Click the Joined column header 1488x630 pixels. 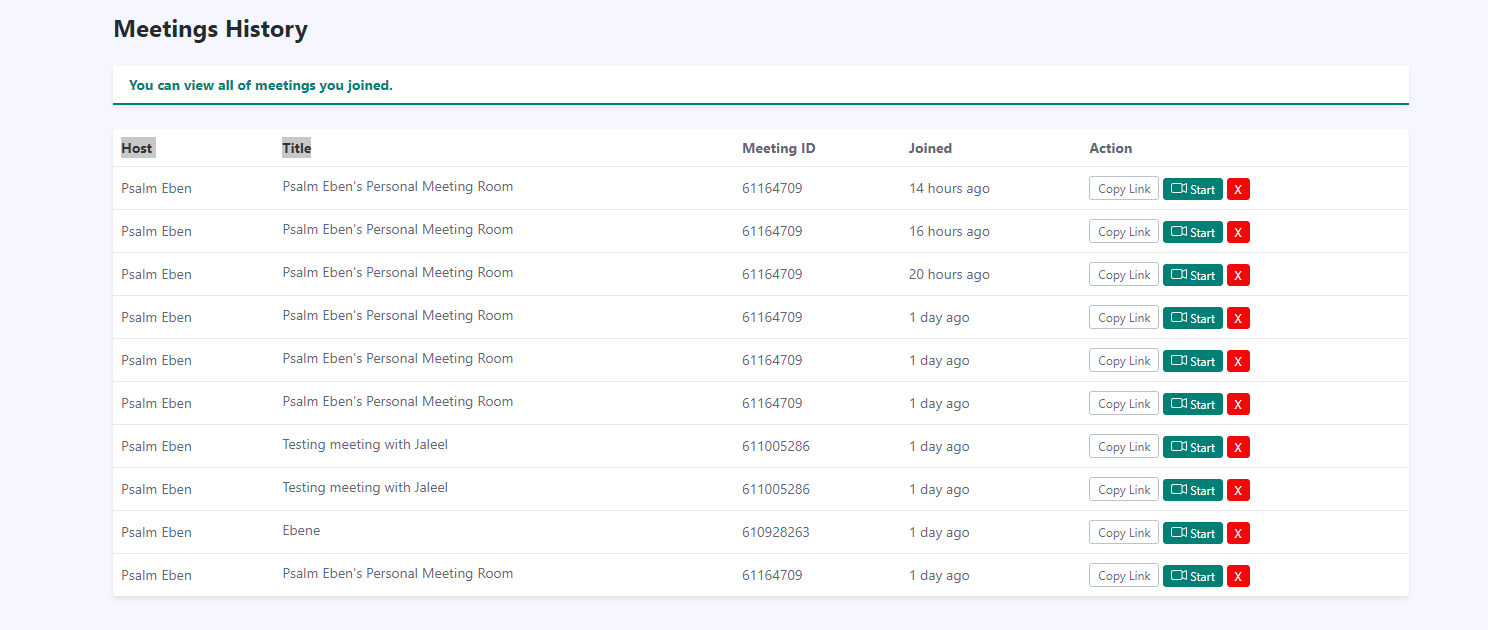(930, 148)
